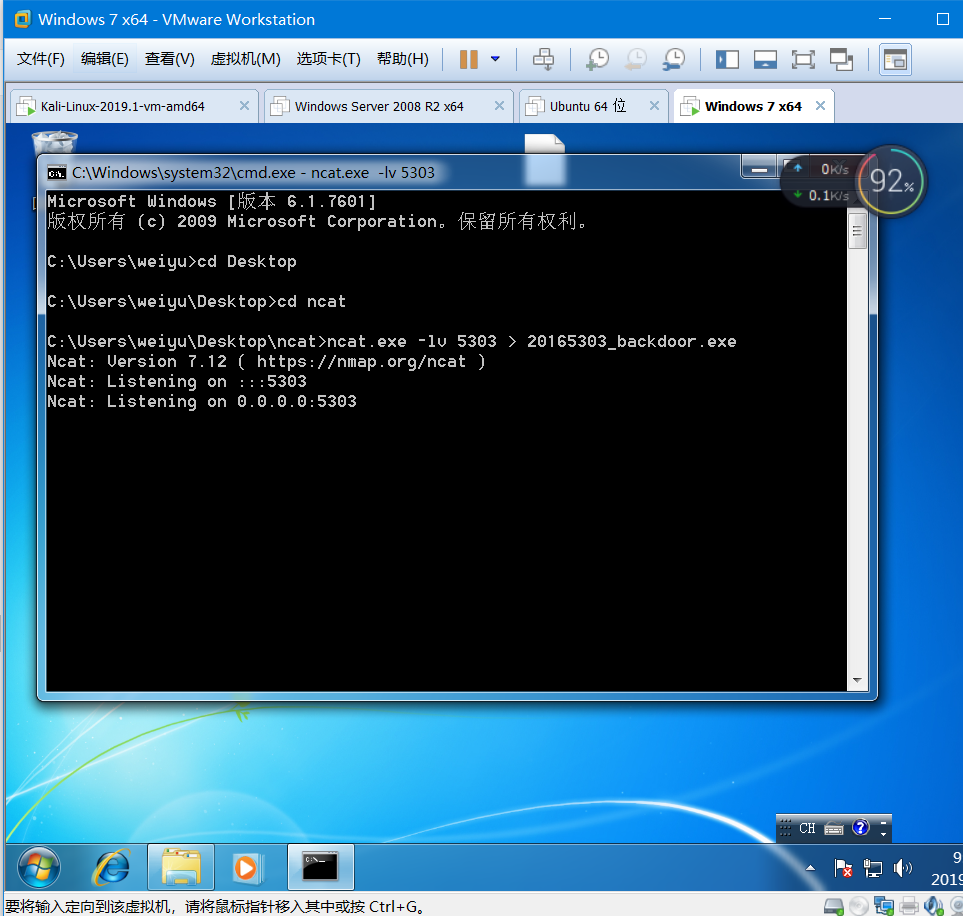Open Windows Explorer folder in taskbar

coord(181,867)
